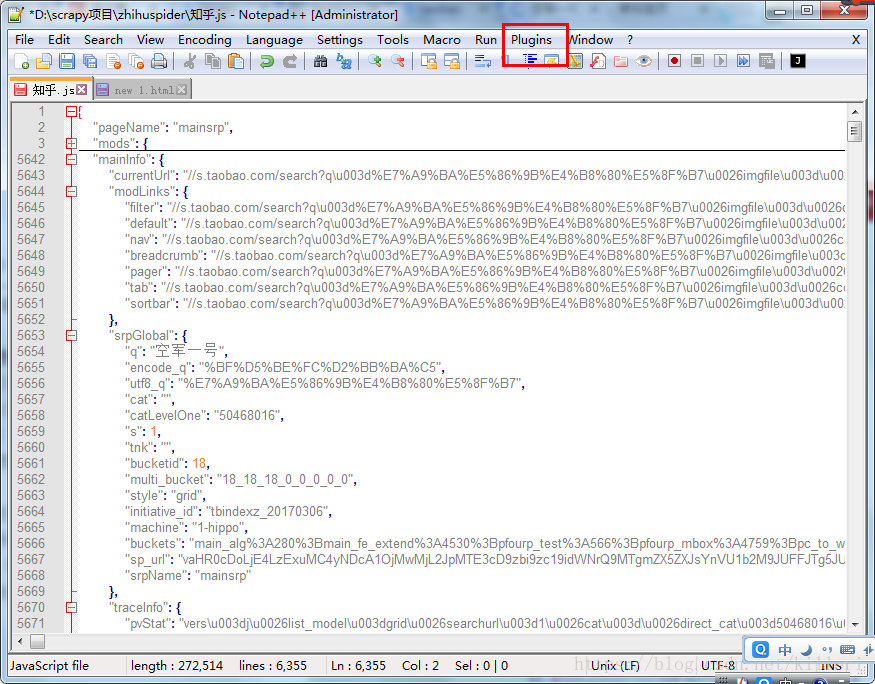Open the Window menu
Image resolution: width=875 pixels, height=684 pixels.
coord(590,40)
